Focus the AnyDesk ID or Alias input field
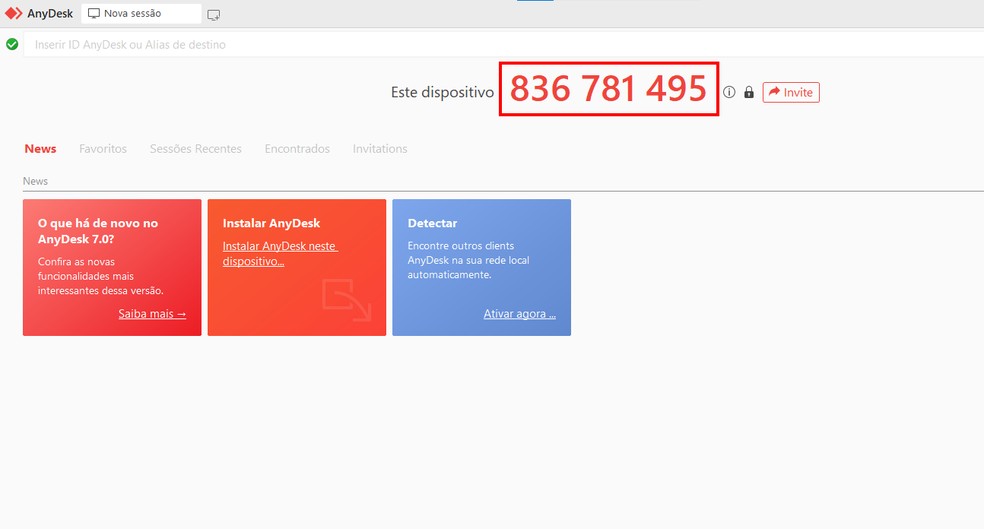The image size is (984, 529). click(x=503, y=45)
